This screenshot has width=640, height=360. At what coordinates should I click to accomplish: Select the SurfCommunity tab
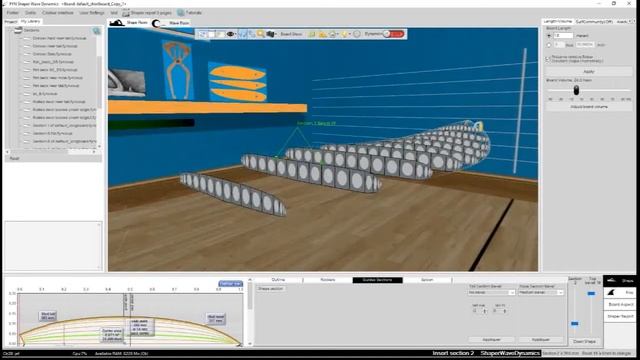click(x=594, y=22)
